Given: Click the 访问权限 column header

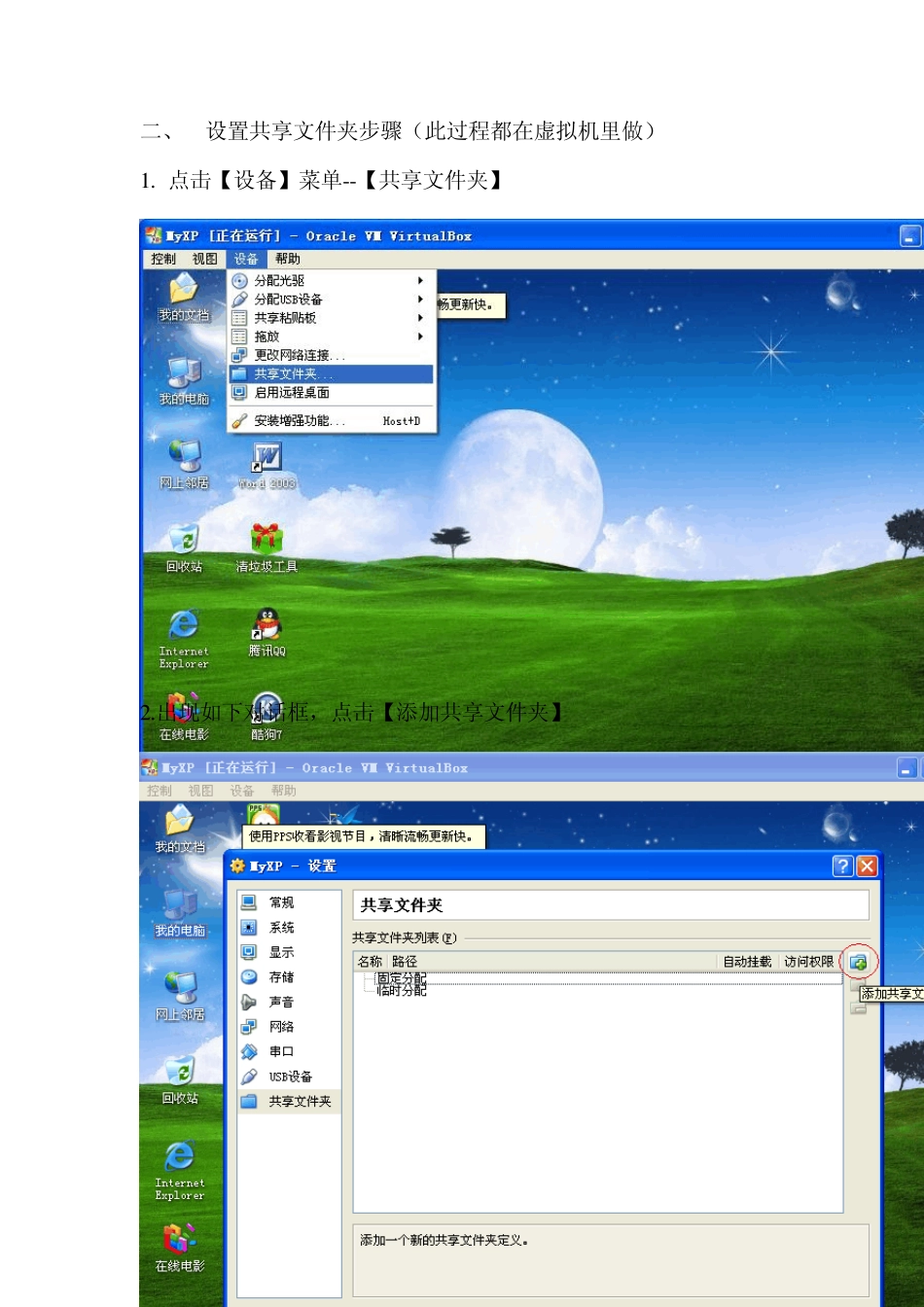Looking at the screenshot, I should (809, 962).
